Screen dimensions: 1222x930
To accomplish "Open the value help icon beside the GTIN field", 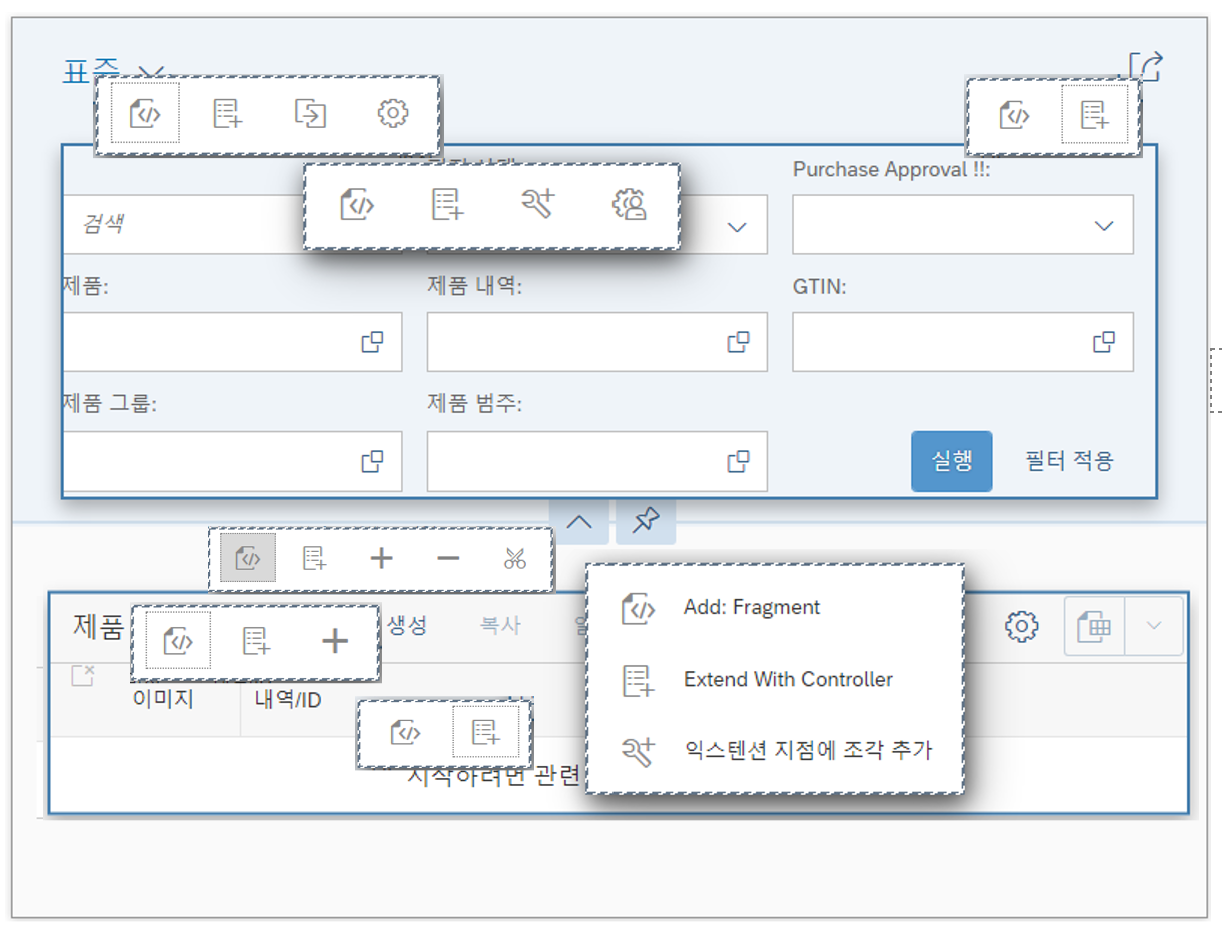I will 1104,341.
